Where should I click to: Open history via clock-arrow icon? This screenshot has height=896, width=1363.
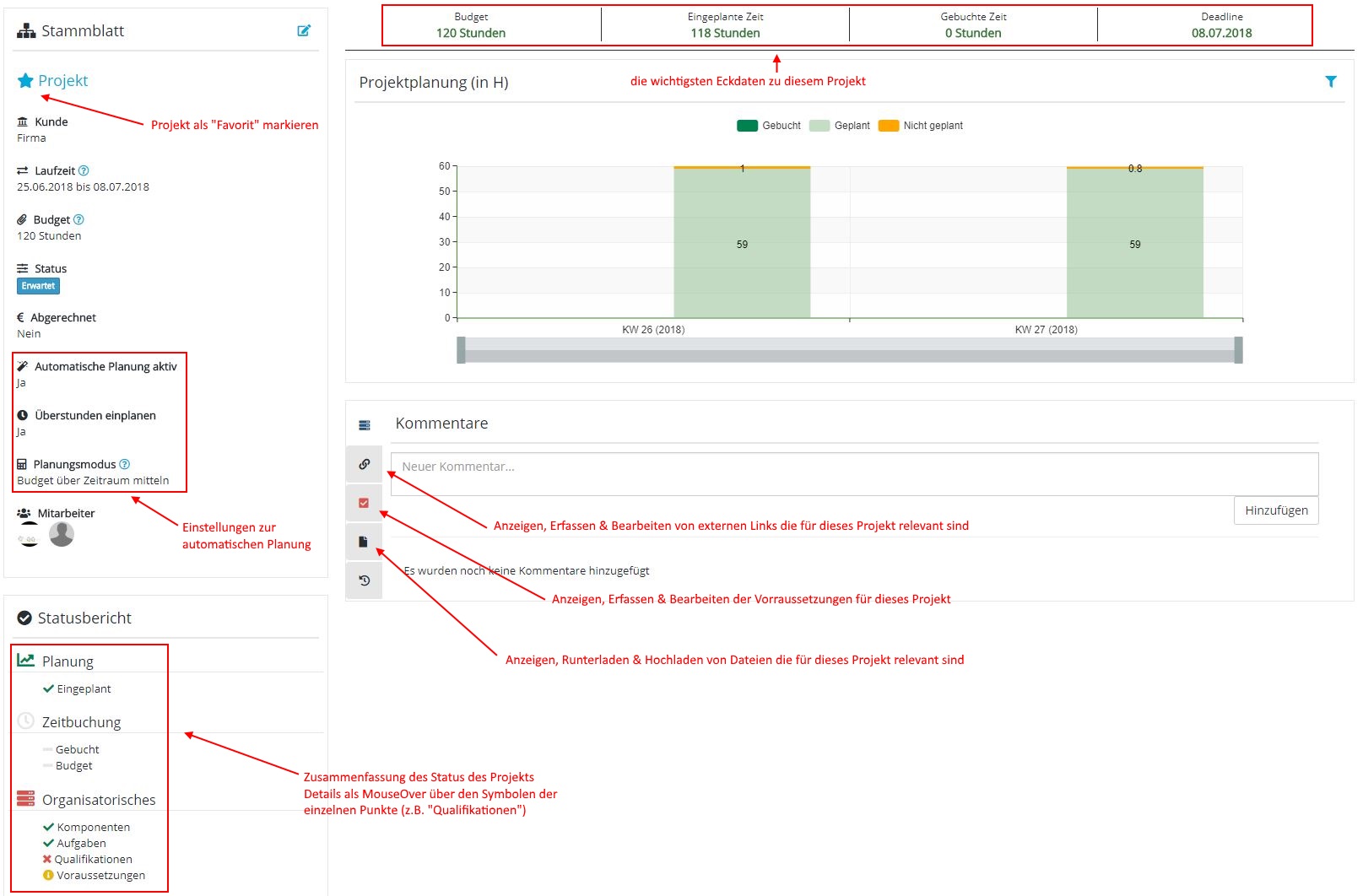(364, 580)
